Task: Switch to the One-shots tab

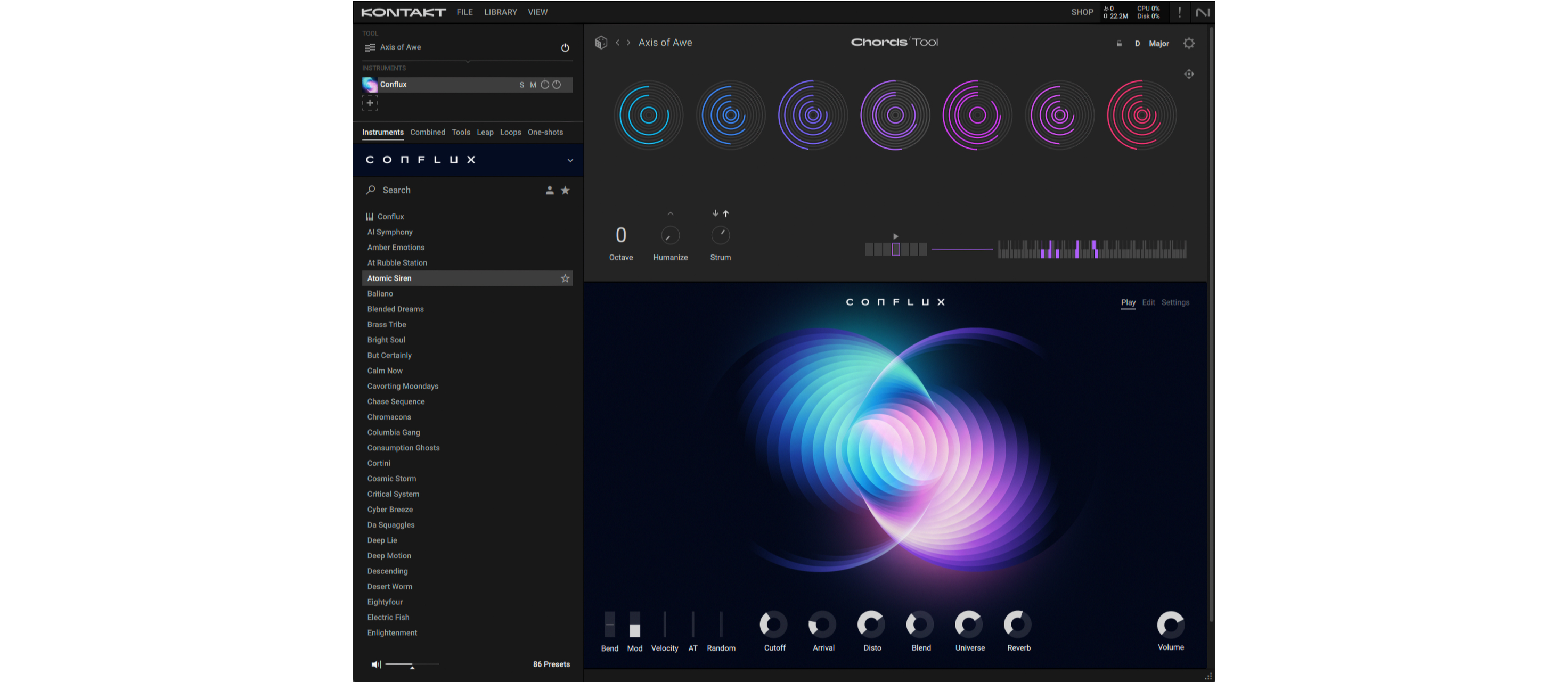Action: click(545, 132)
